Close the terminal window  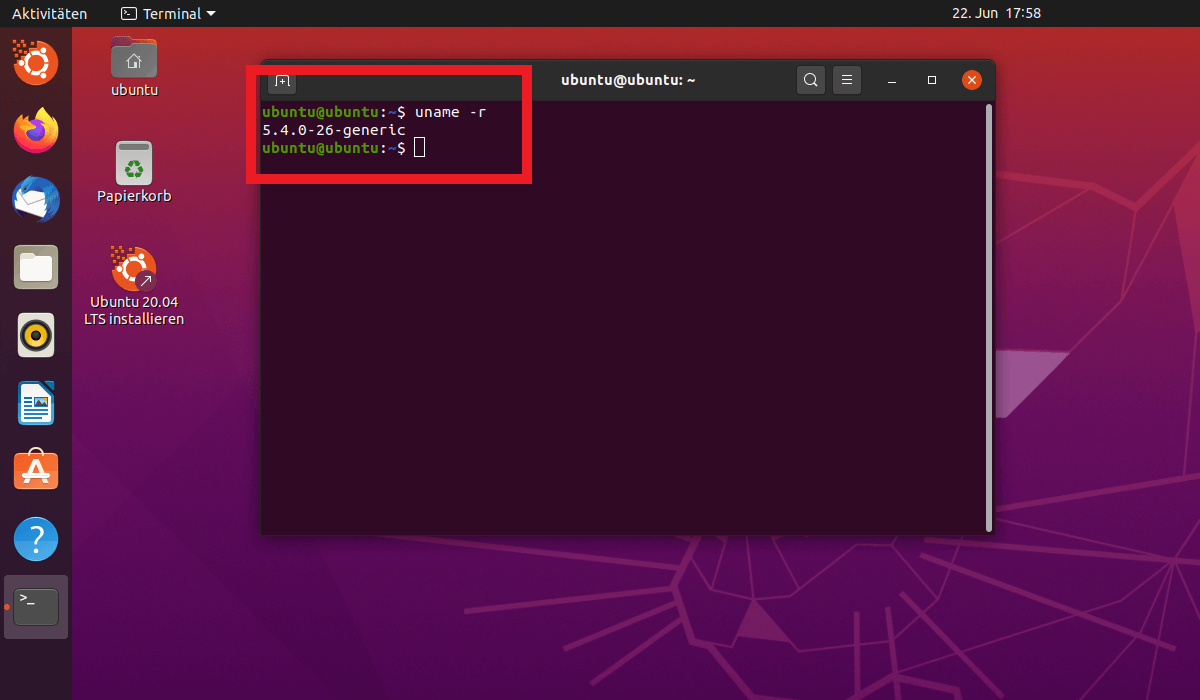pos(971,80)
